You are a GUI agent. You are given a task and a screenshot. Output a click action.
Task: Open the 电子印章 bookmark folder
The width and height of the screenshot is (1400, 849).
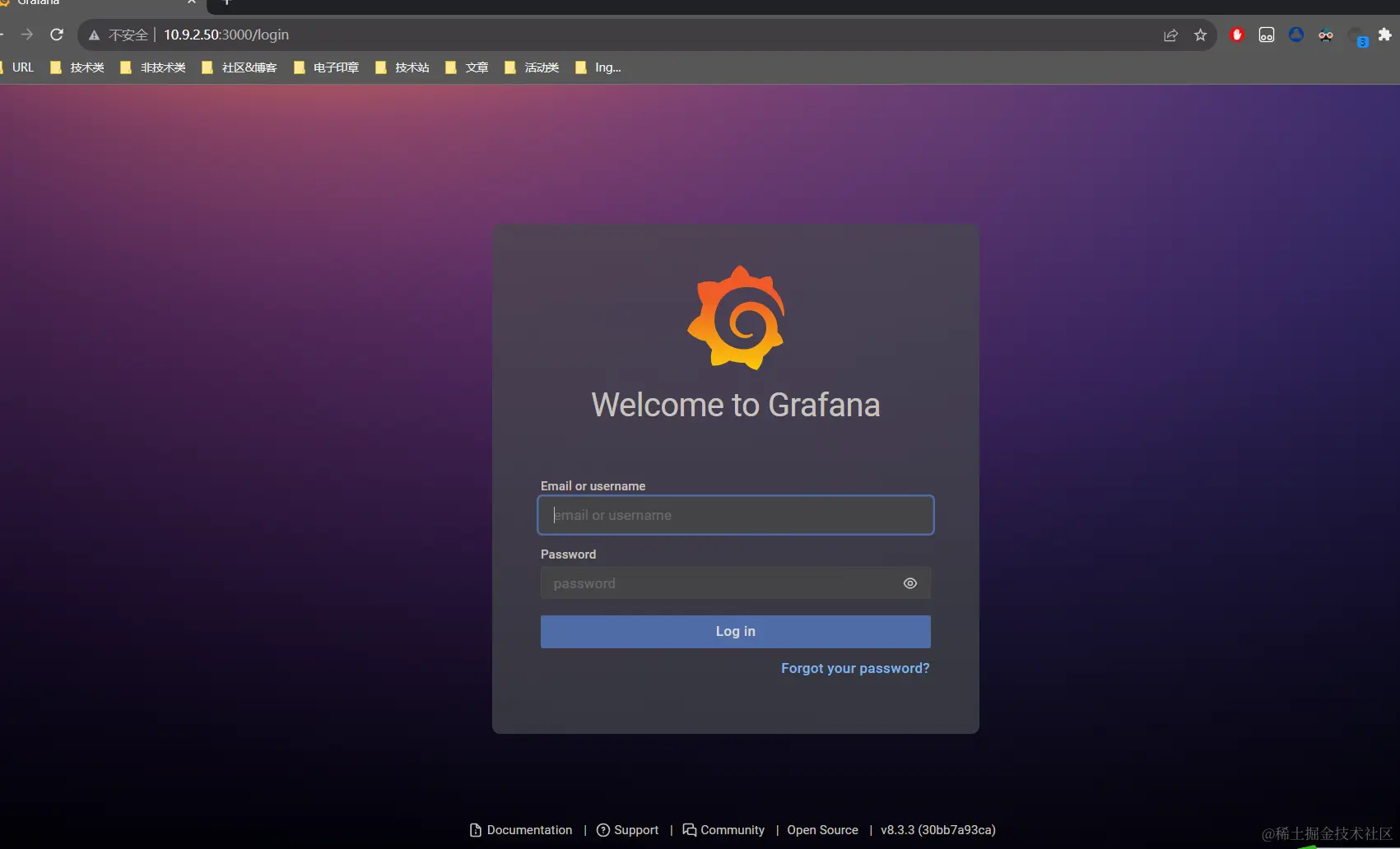pyautogui.click(x=327, y=67)
